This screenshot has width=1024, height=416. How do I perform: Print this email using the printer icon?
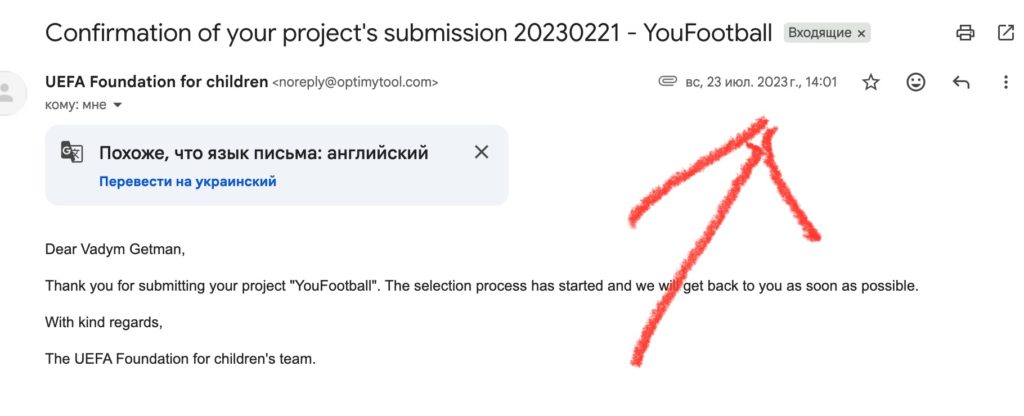click(x=965, y=33)
